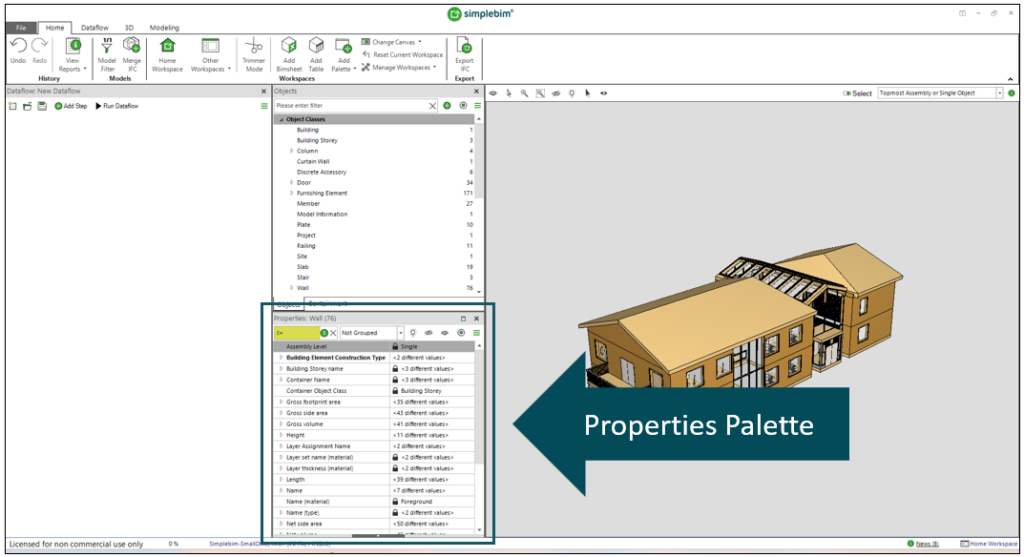This screenshot has width=1024, height=557.
Task: Create a new dataflow via the first Dataflow icon
Action: pyautogui.click(x=12, y=106)
